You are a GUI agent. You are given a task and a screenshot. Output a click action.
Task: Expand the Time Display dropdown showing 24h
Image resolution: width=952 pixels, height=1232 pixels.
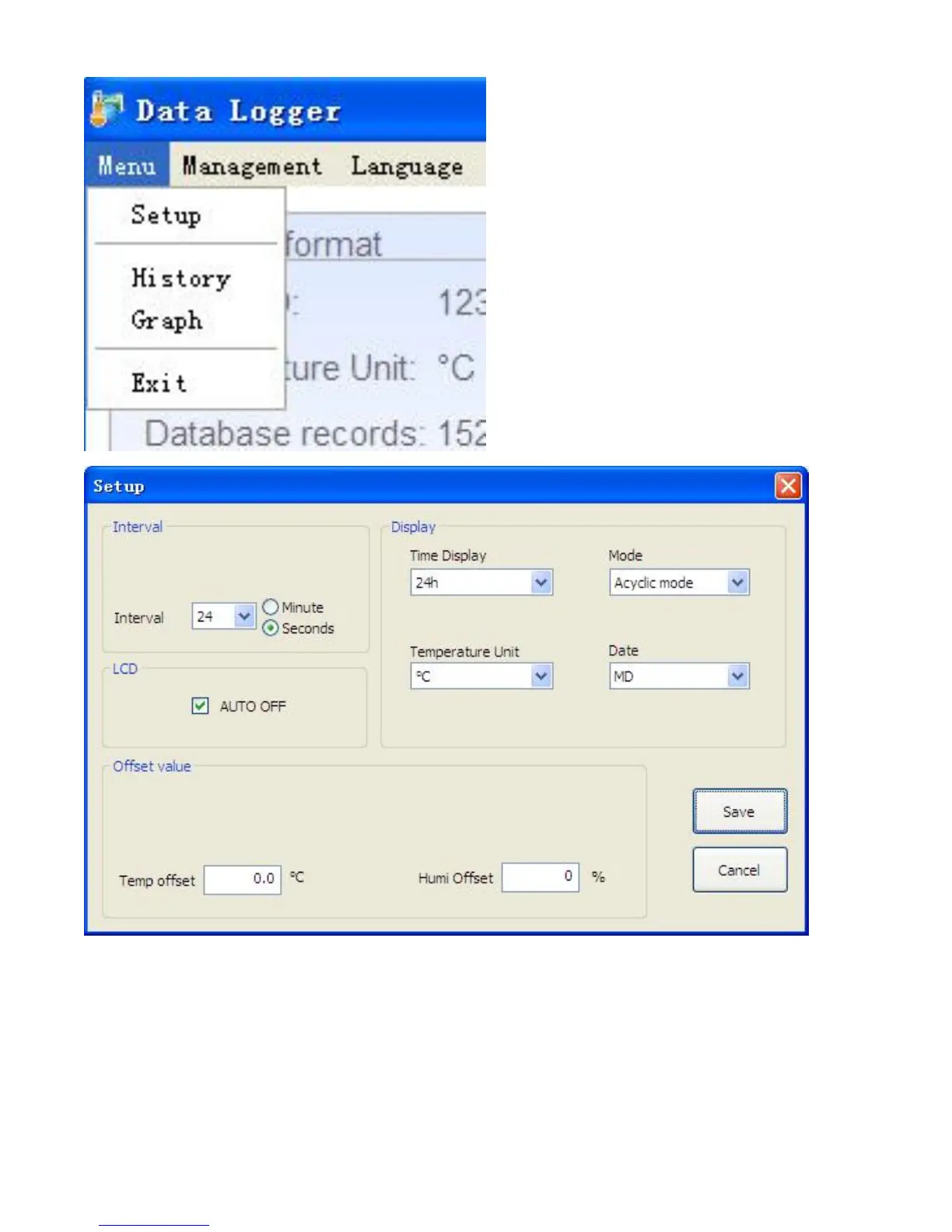pos(541,583)
